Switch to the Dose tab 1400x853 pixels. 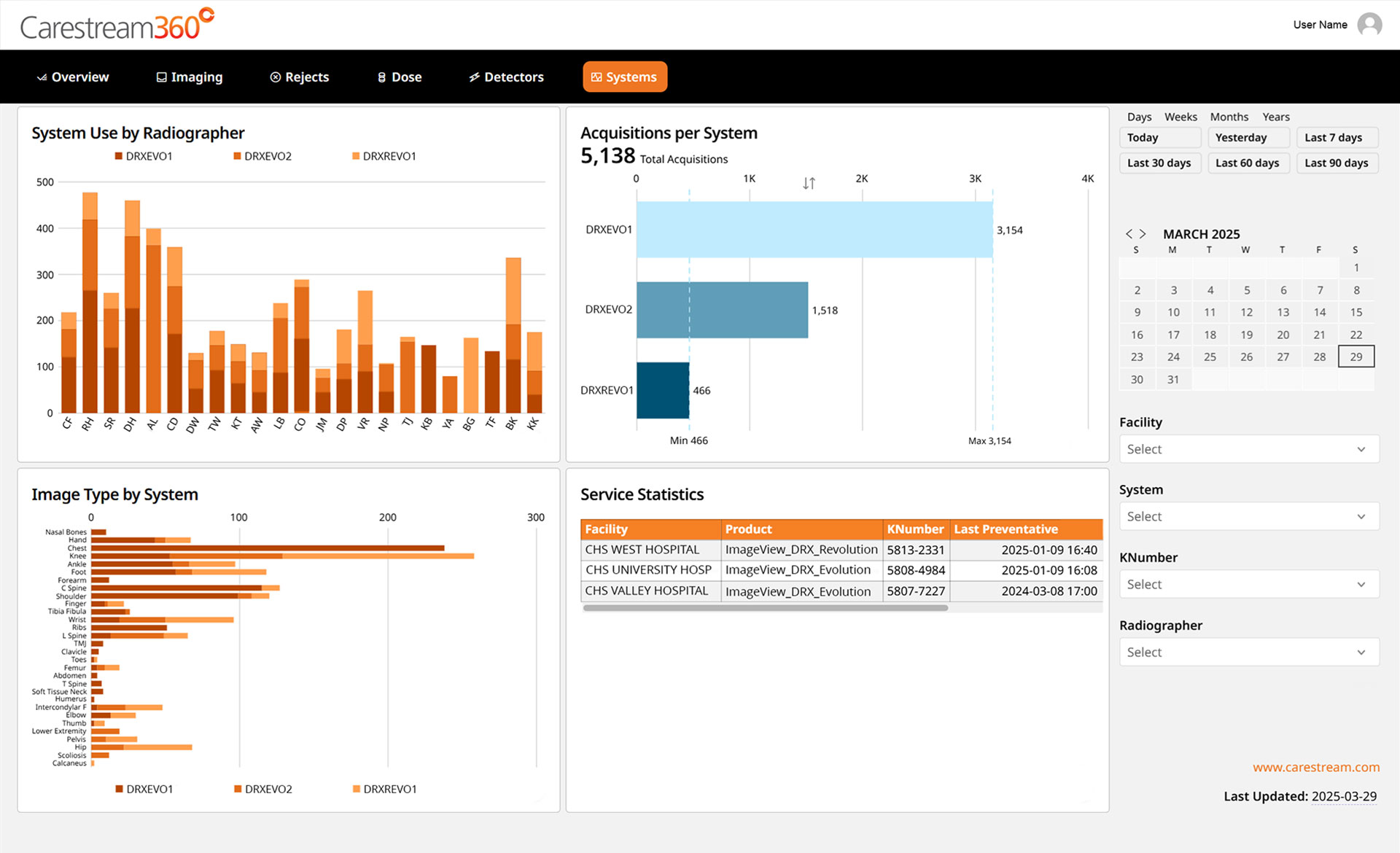(400, 77)
